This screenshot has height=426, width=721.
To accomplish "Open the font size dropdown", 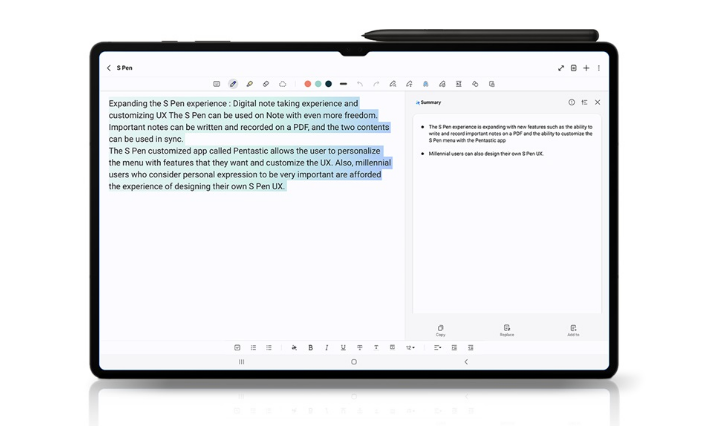I will pyautogui.click(x=410, y=348).
